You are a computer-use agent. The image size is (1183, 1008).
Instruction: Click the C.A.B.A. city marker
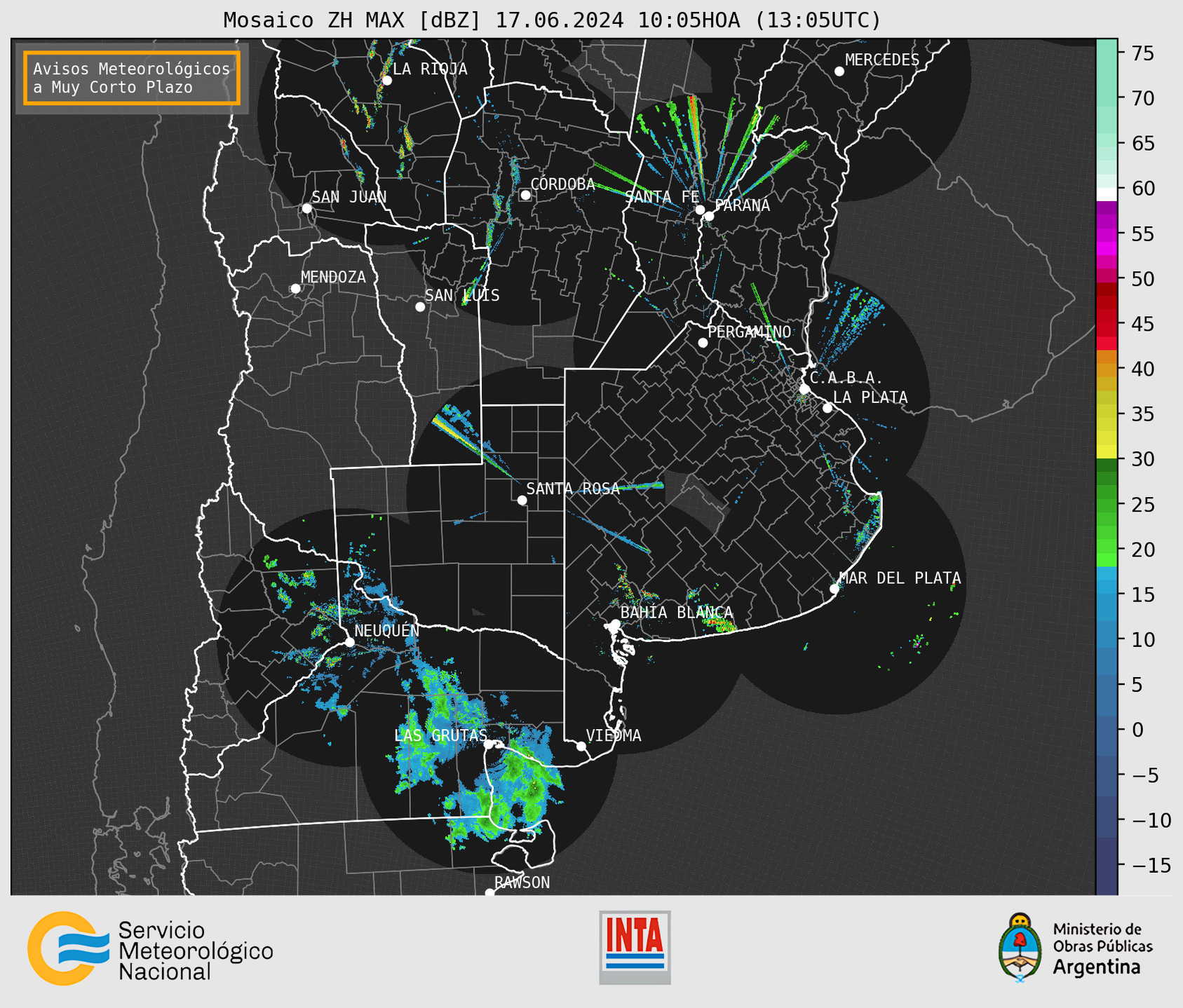[x=804, y=389]
